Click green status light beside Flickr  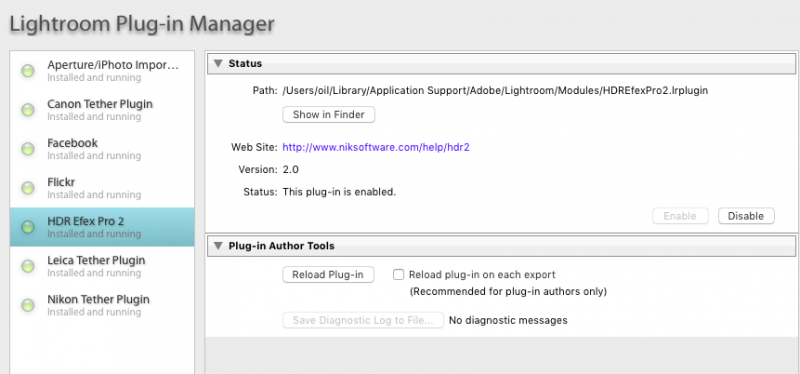[x=28, y=188]
